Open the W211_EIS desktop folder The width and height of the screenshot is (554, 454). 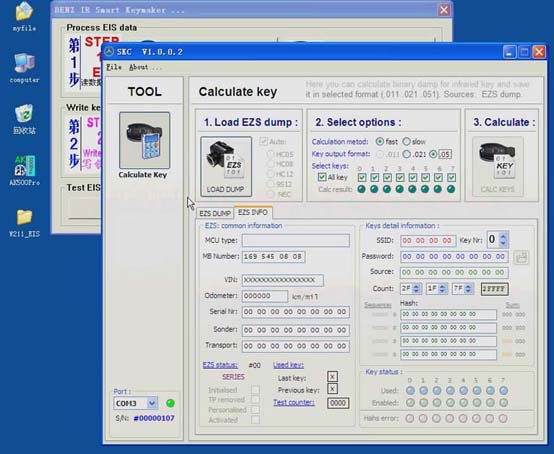24,223
